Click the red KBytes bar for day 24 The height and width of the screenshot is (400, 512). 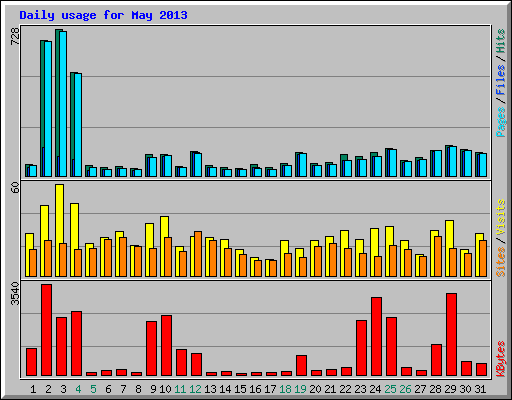(x=377, y=337)
